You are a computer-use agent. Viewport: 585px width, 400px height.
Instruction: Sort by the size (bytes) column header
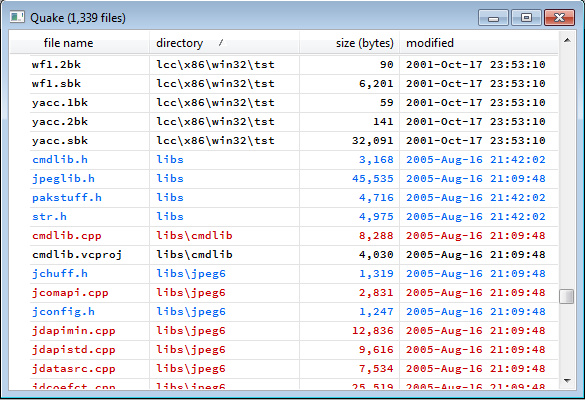click(349, 43)
